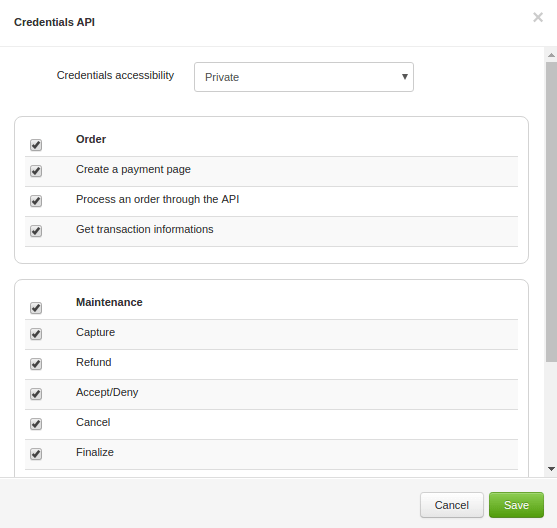
Task: Toggle the Create a payment page checkbox
Action: pos(36,171)
